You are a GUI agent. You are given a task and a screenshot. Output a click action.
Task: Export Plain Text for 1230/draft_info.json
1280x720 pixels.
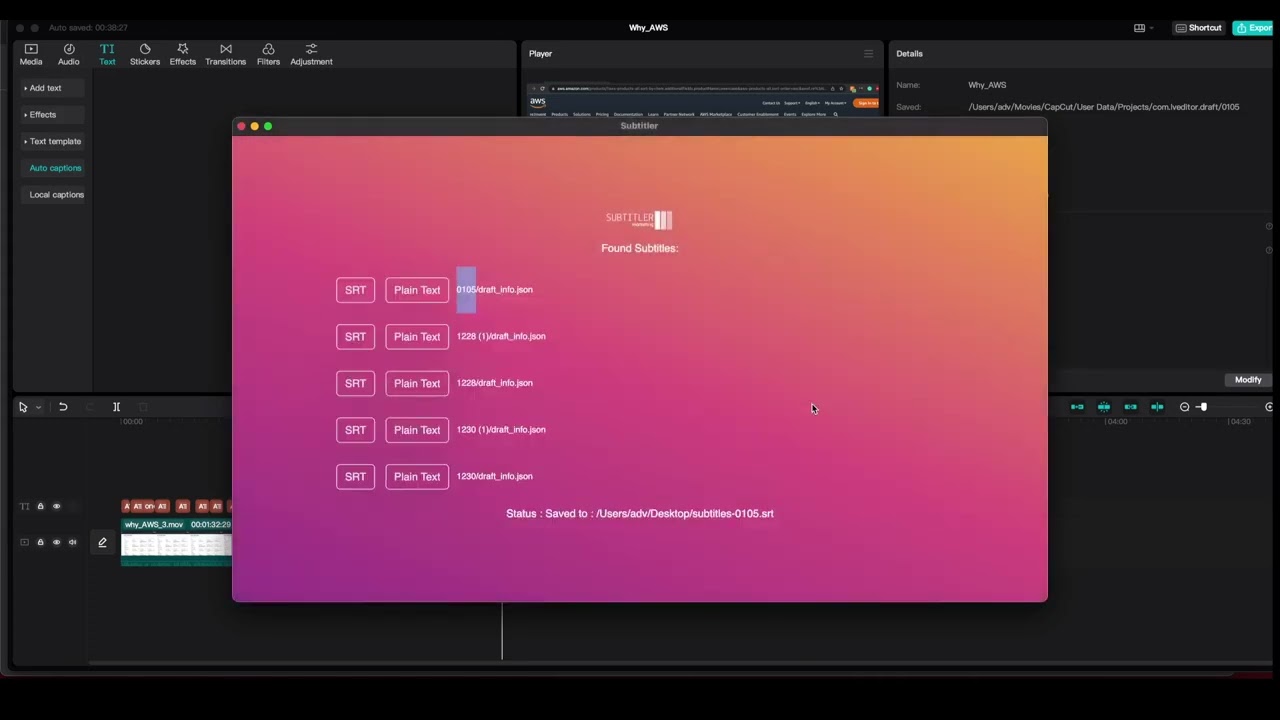tap(417, 477)
